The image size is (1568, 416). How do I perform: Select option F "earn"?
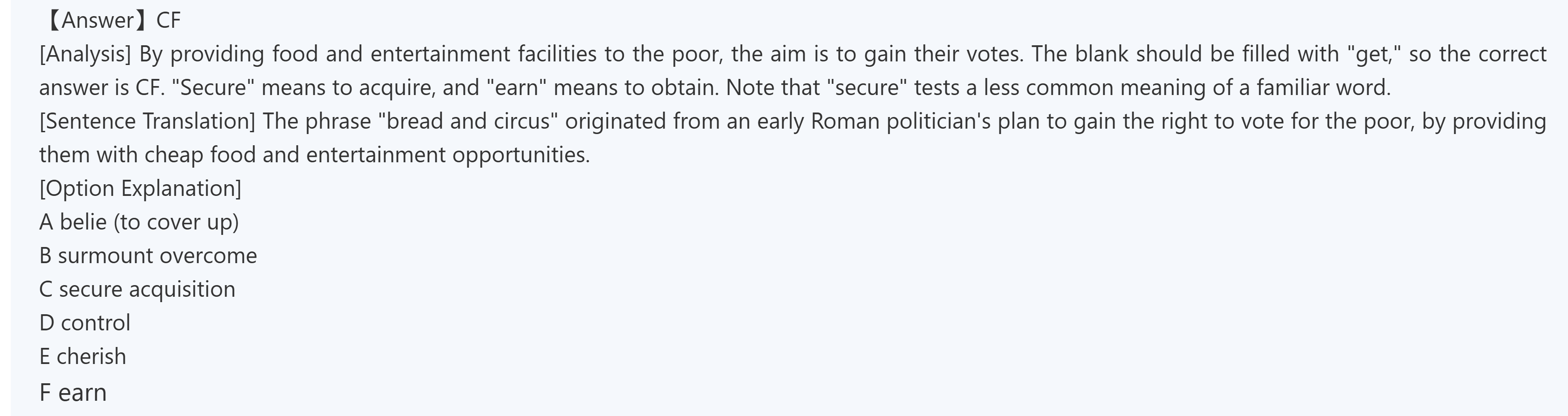73,392
